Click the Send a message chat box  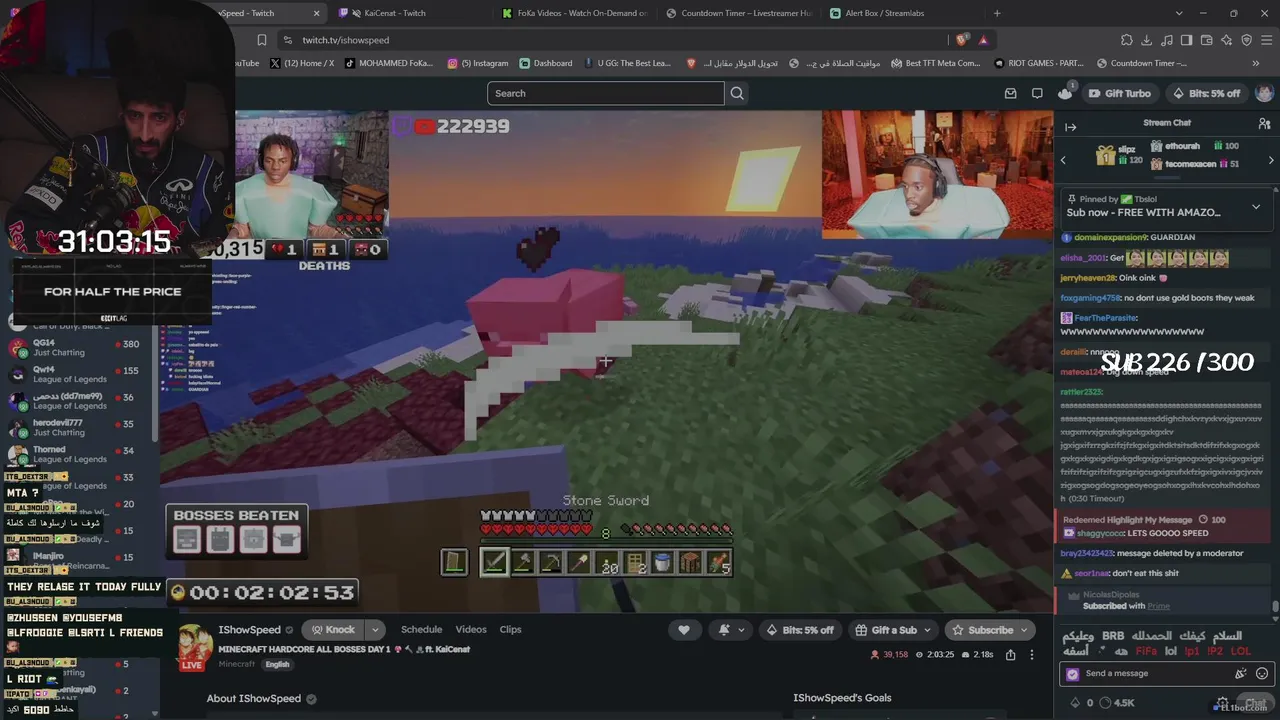pyautogui.click(x=1155, y=674)
